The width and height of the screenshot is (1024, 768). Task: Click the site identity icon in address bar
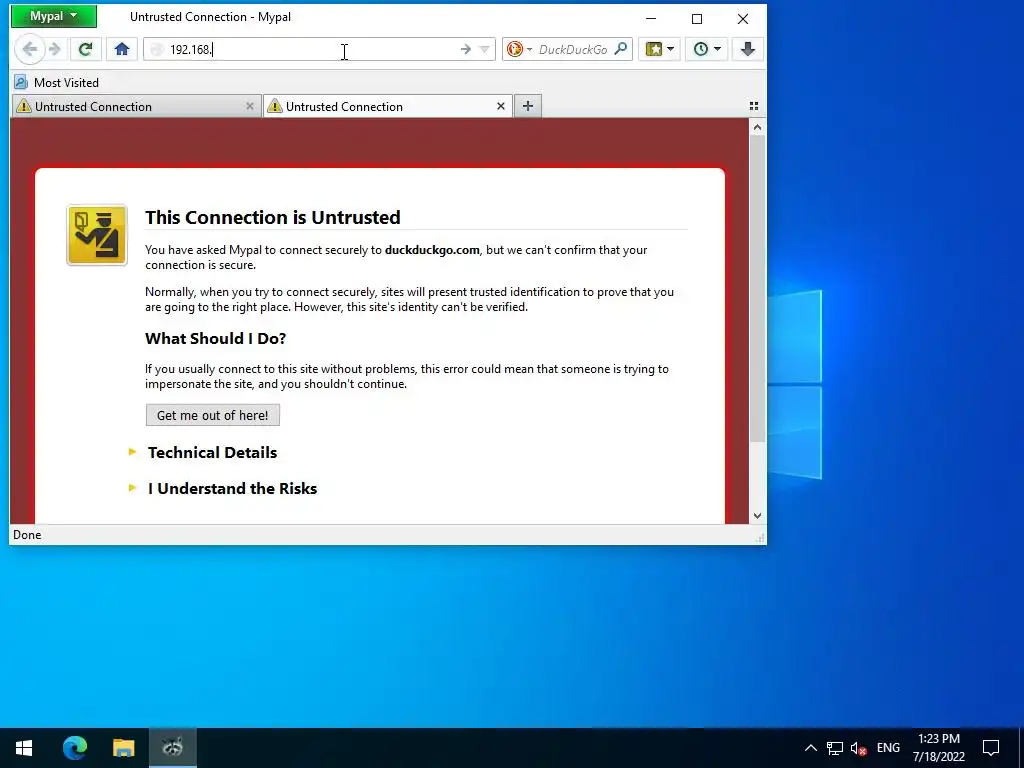157,49
